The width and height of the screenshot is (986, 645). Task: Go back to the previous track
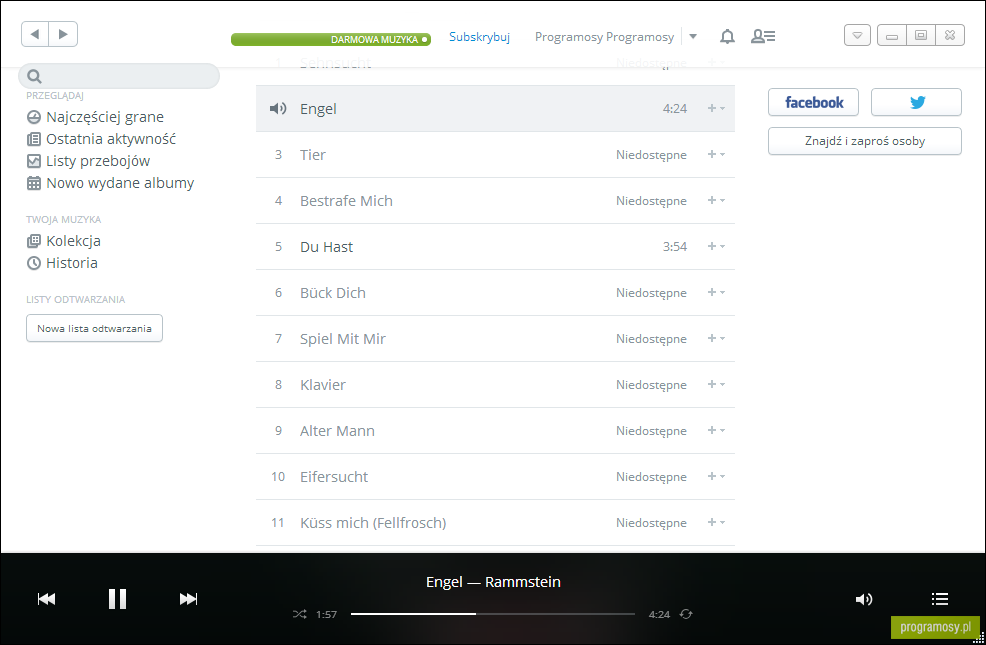pos(47,599)
